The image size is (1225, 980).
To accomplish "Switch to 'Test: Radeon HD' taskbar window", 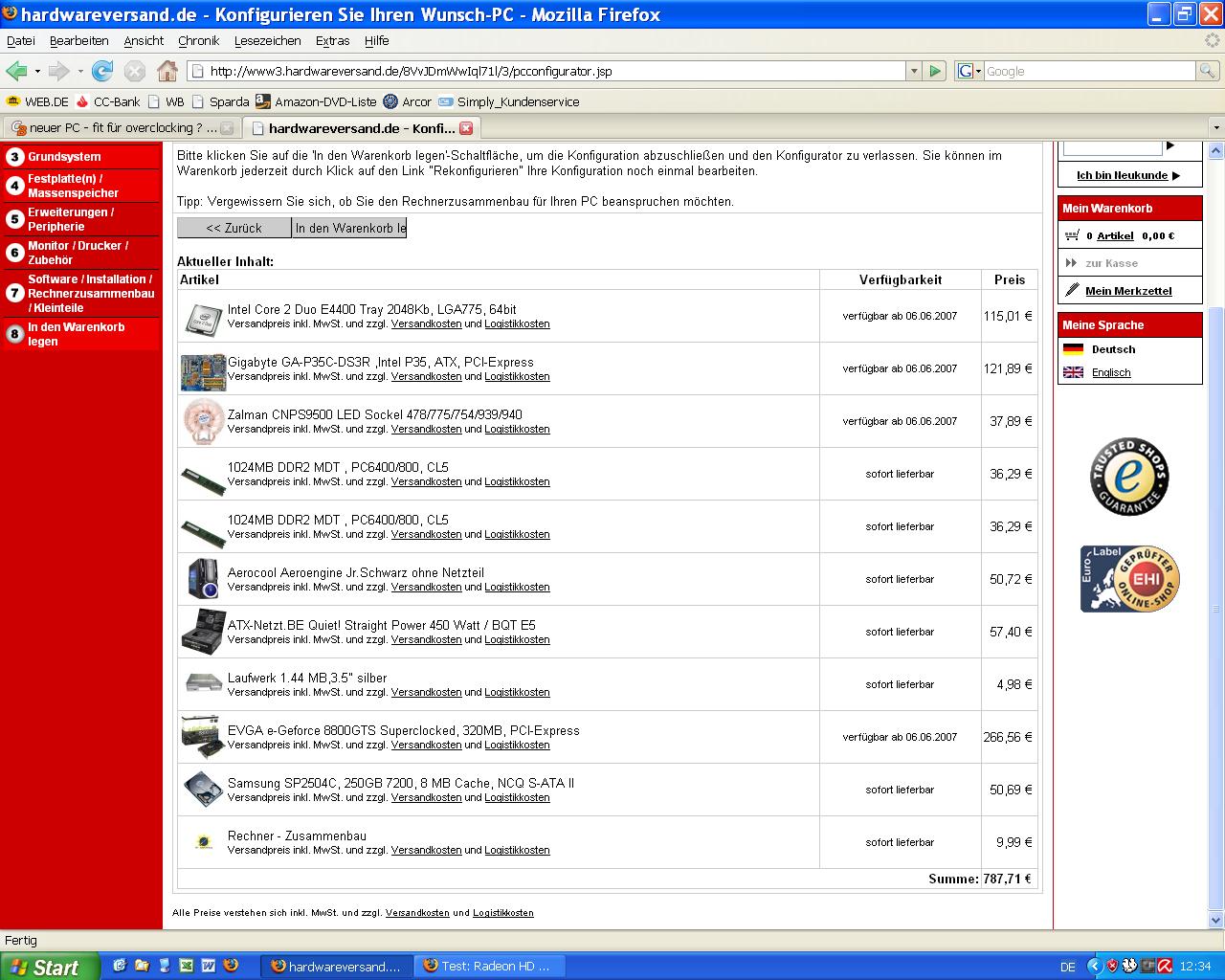I will (x=488, y=966).
